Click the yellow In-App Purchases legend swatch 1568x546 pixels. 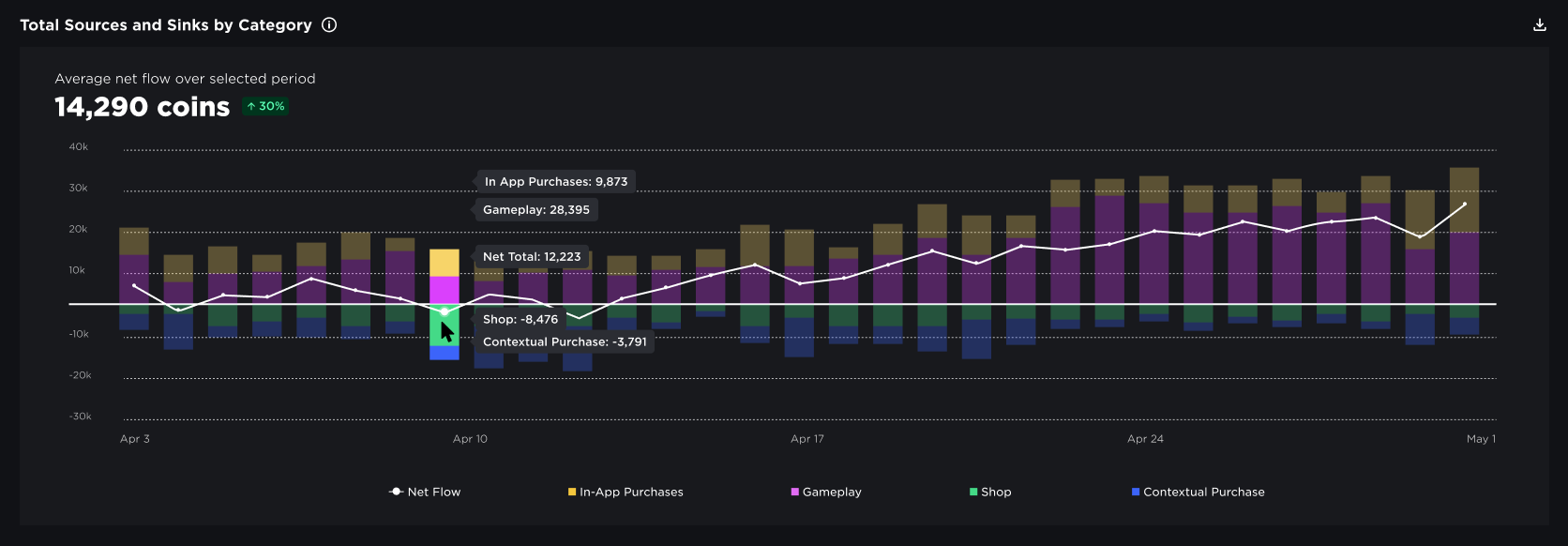(572, 492)
